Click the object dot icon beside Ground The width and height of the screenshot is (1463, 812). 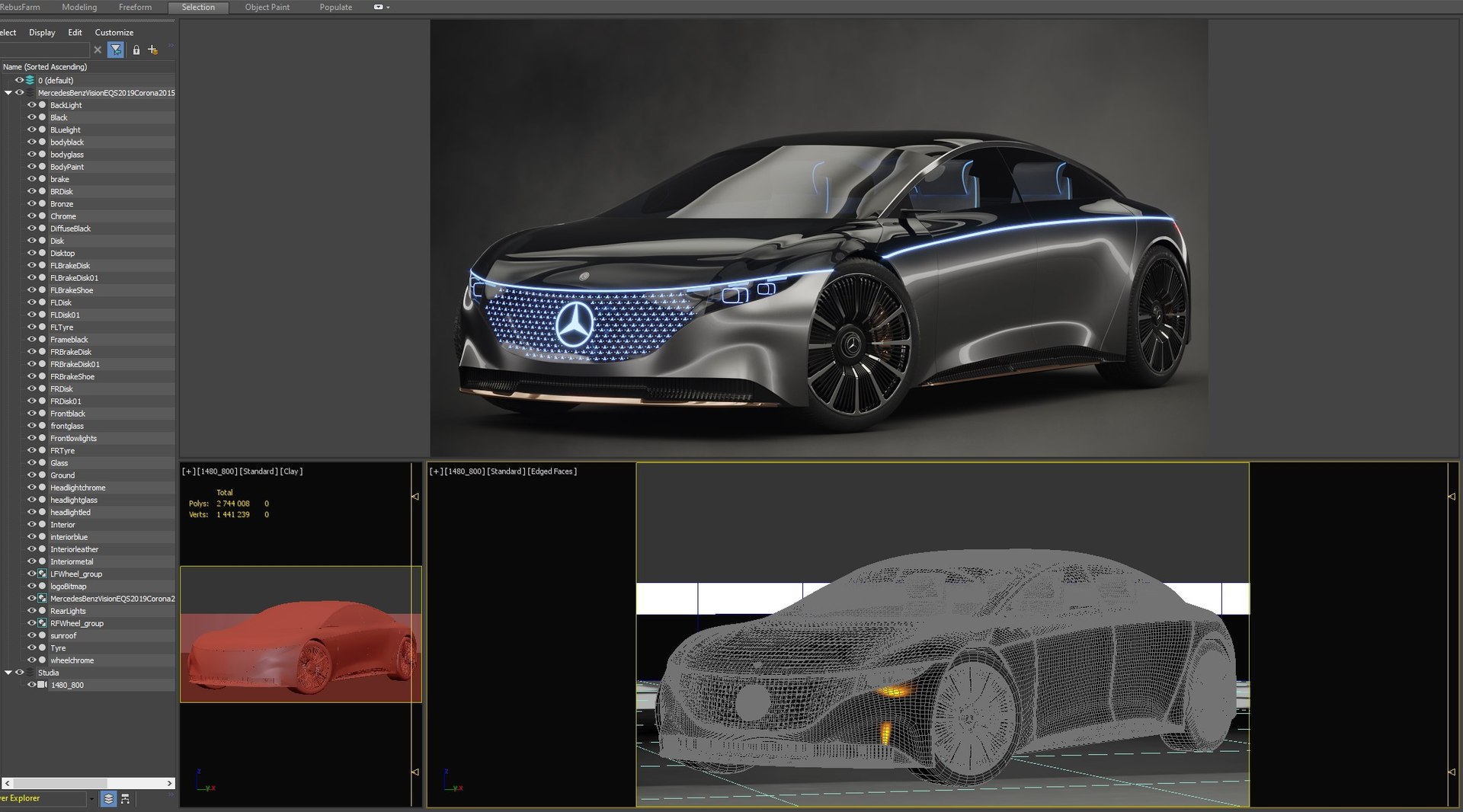pyautogui.click(x=43, y=475)
